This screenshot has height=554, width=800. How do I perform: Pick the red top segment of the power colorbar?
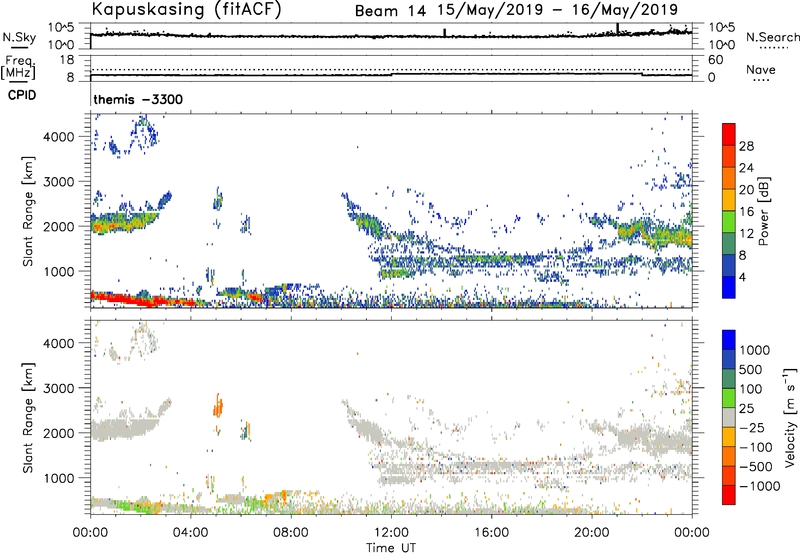point(729,134)
